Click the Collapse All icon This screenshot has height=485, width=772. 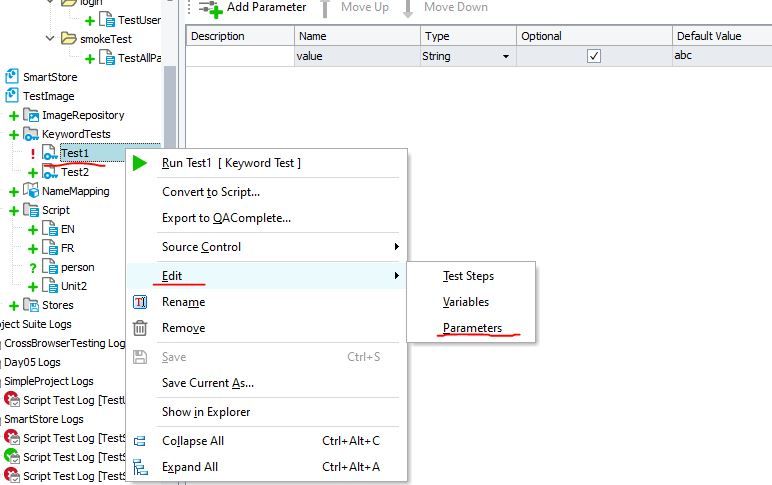tap(140, 441)
